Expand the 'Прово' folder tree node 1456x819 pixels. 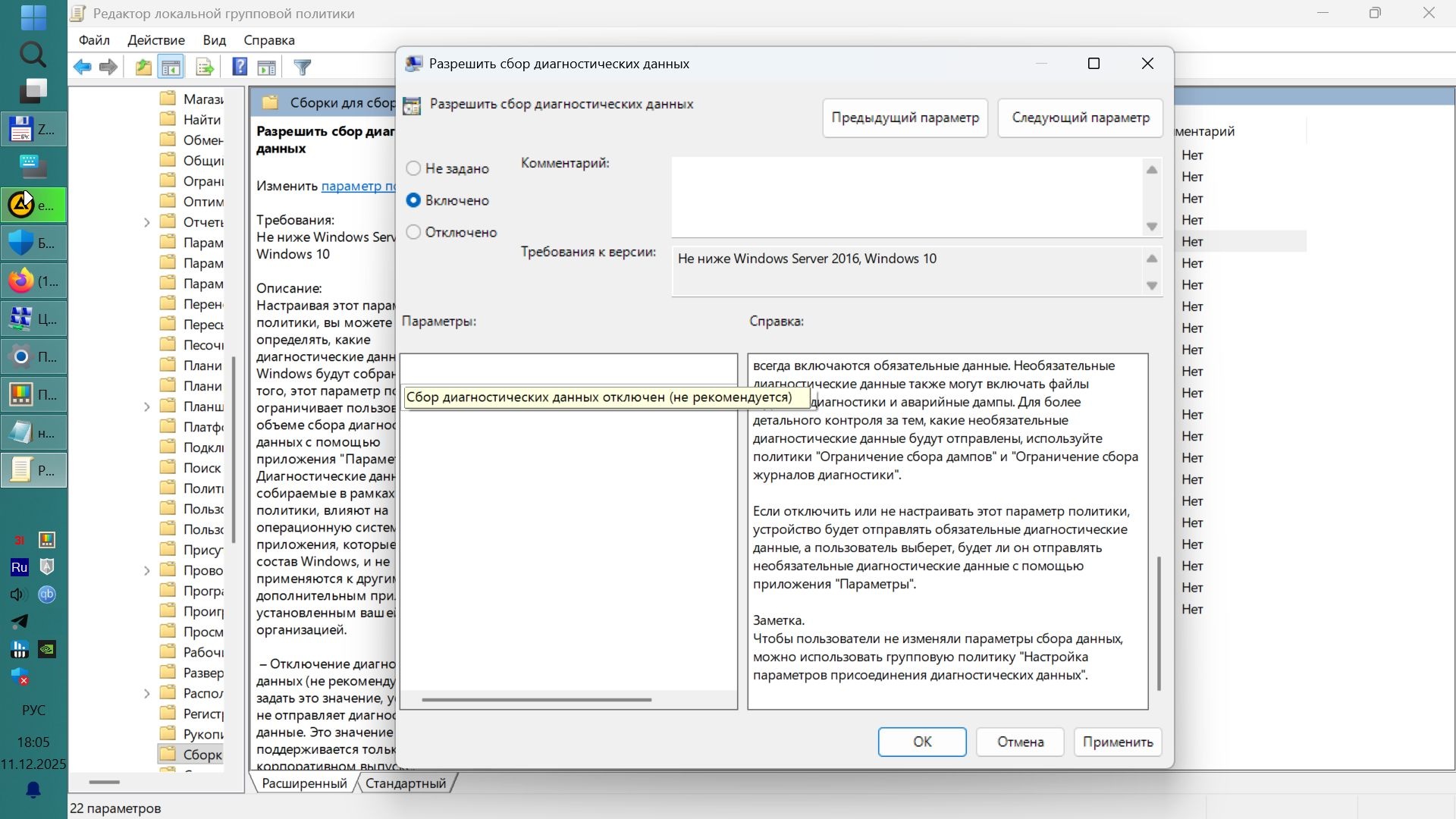147,571
